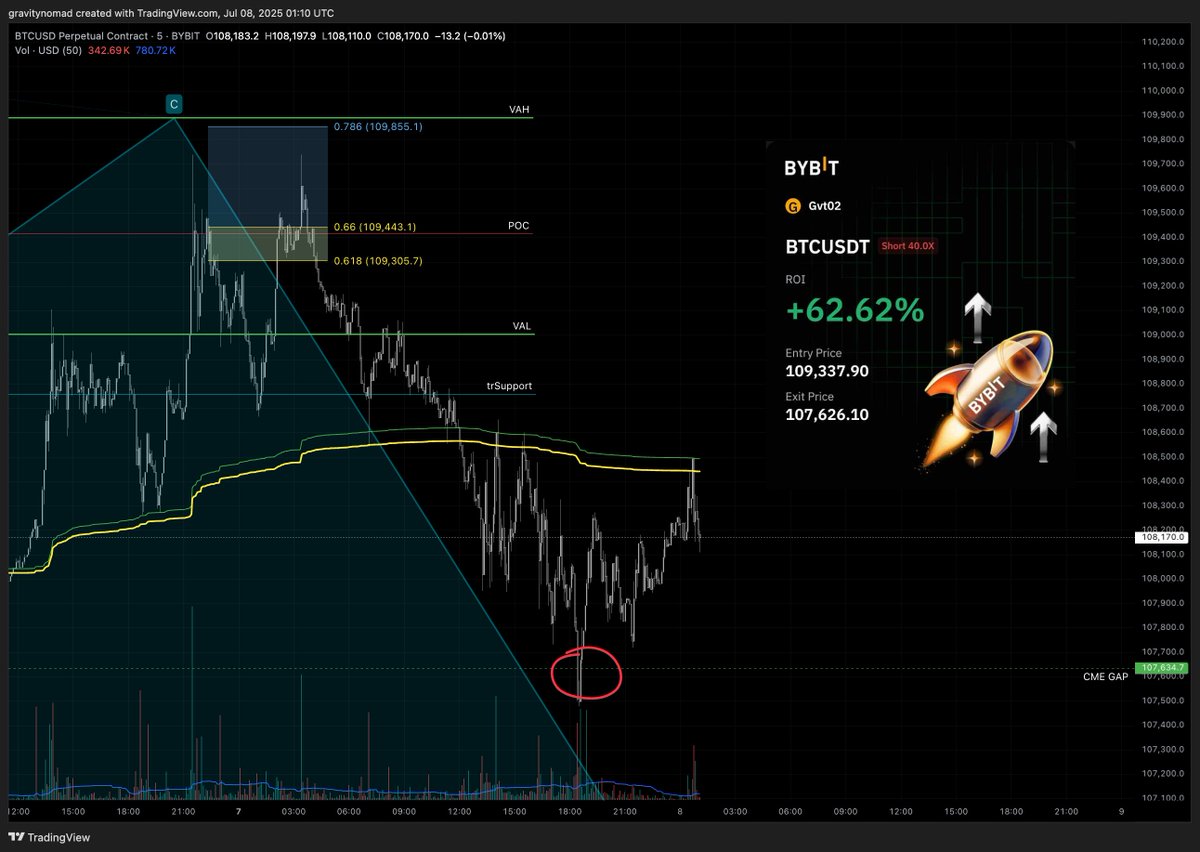Click the close value C108,170.0 in header

click(x=403, y=36)
